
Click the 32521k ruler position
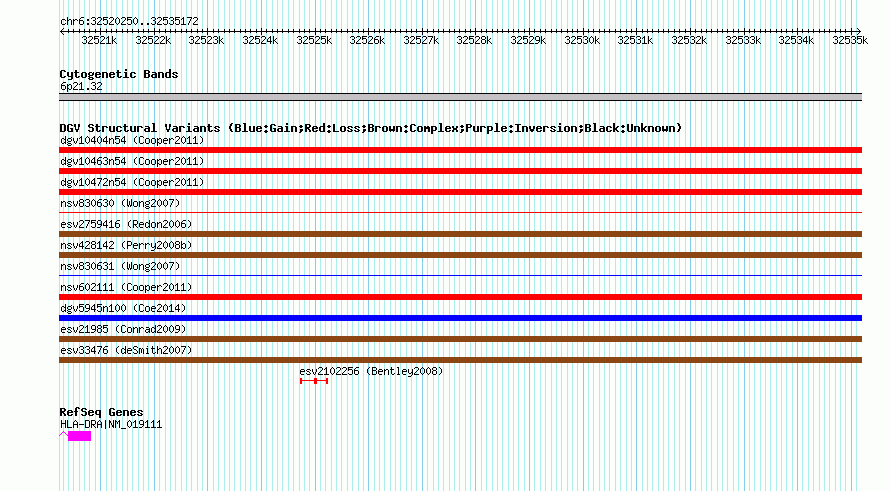(x=99, y=40)
